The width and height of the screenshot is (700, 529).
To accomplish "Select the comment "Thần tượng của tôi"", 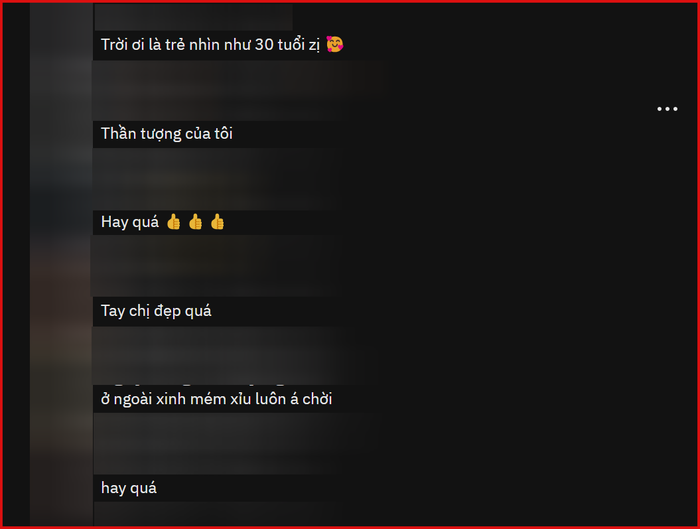I will tap(167, 133).
